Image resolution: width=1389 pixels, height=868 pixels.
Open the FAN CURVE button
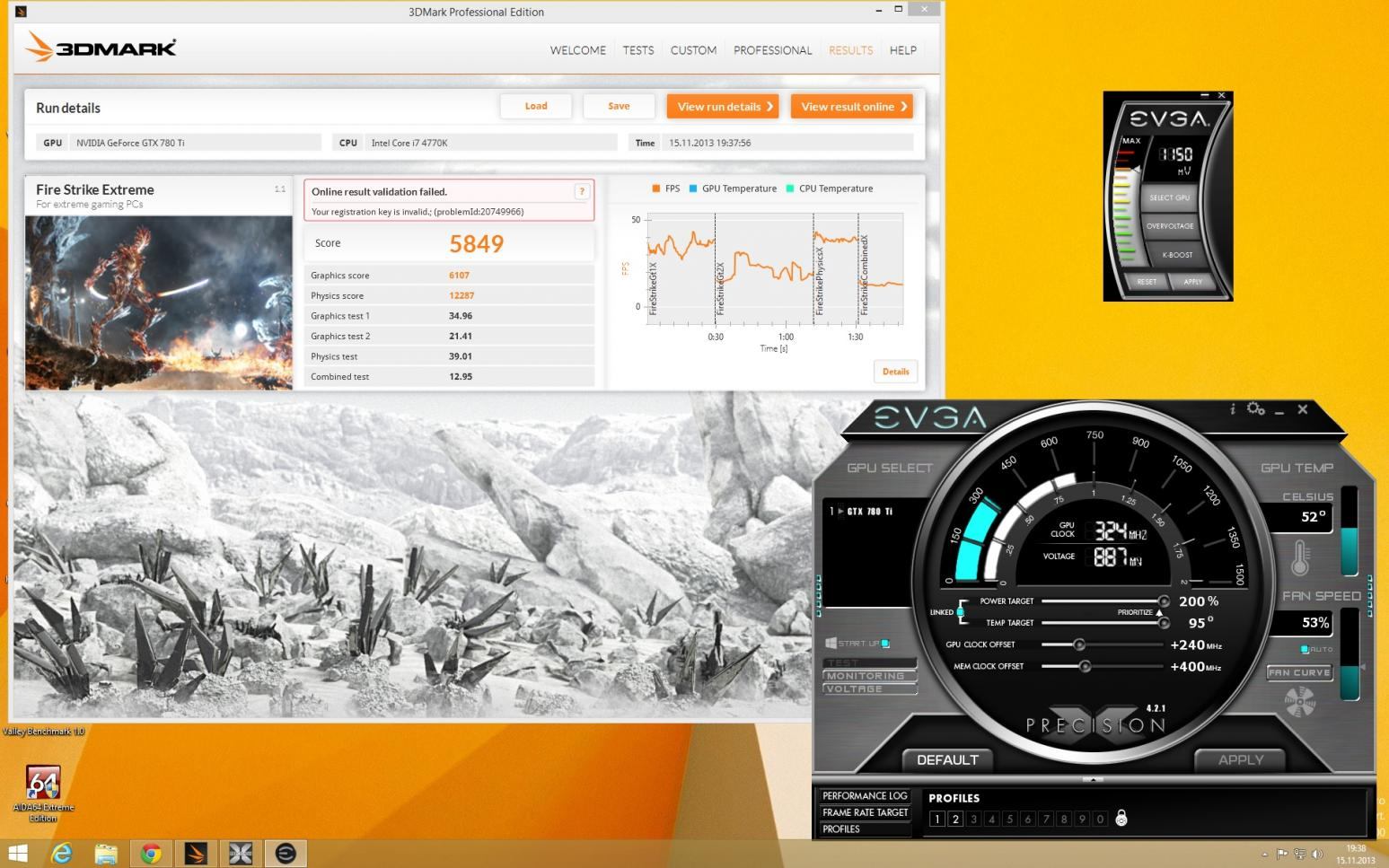pos(1298,672)
